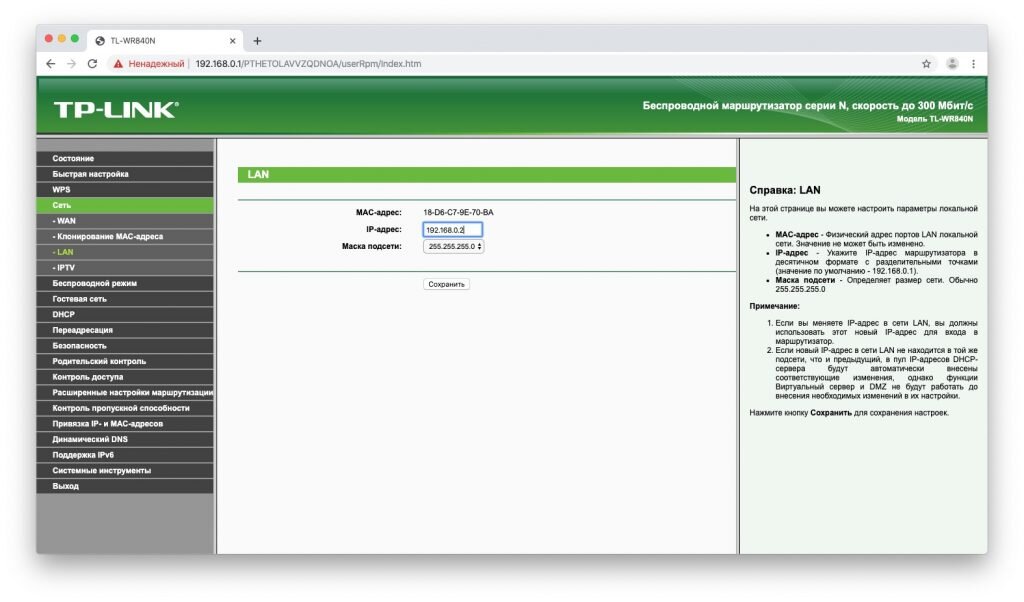
Task: Click the MAC-адрес field label
Action: pos(379,212)
